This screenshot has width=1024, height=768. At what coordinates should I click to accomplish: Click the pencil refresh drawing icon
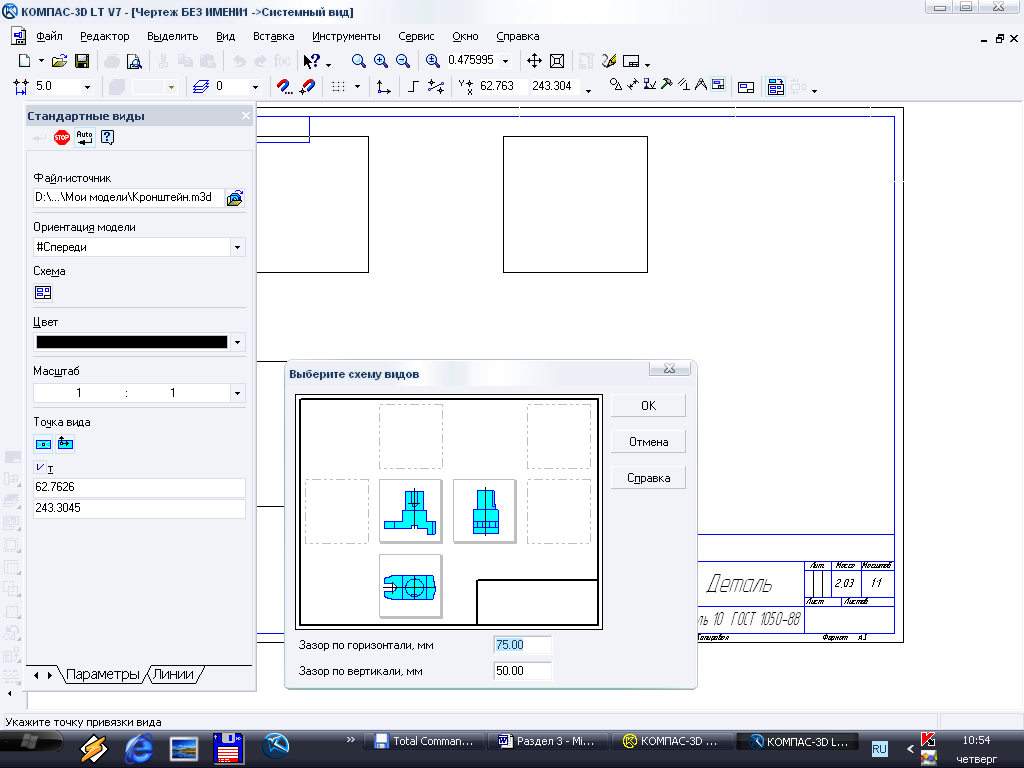(x=609, y=61)
